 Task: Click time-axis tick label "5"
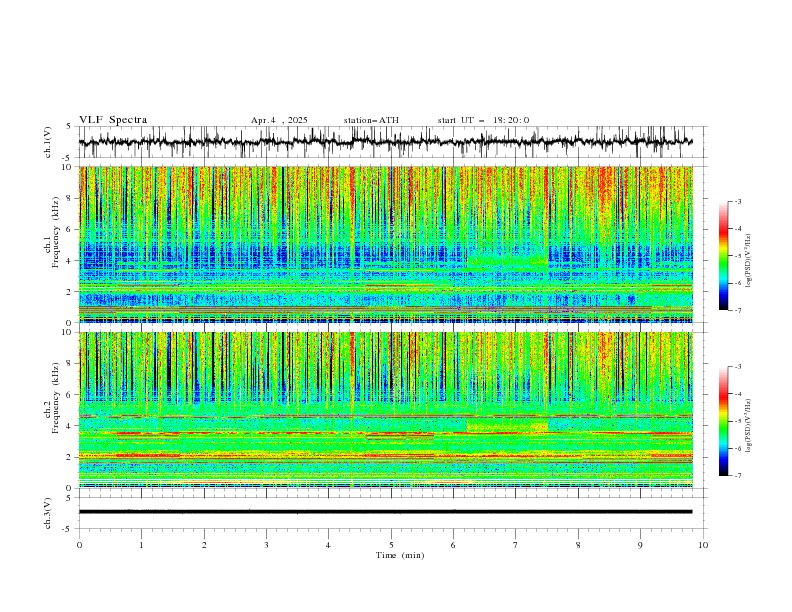click(x=391, y=545)
